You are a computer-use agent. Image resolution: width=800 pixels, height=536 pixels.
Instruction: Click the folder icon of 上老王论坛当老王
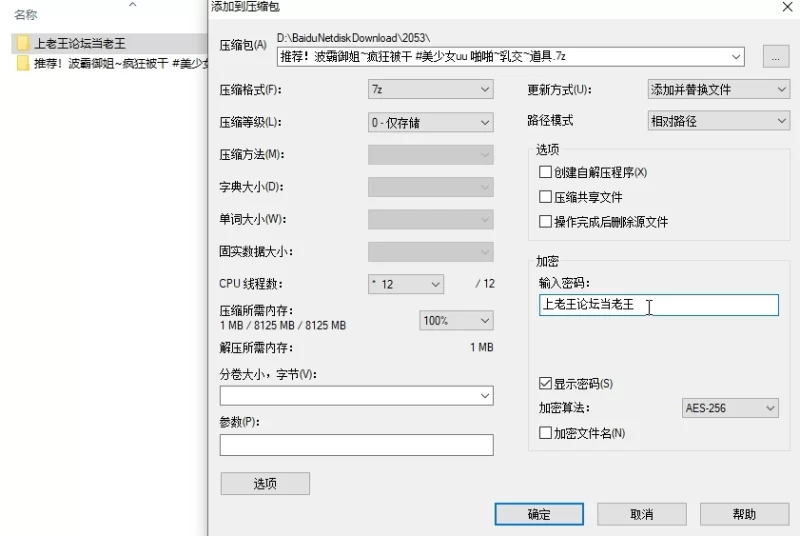22,43
